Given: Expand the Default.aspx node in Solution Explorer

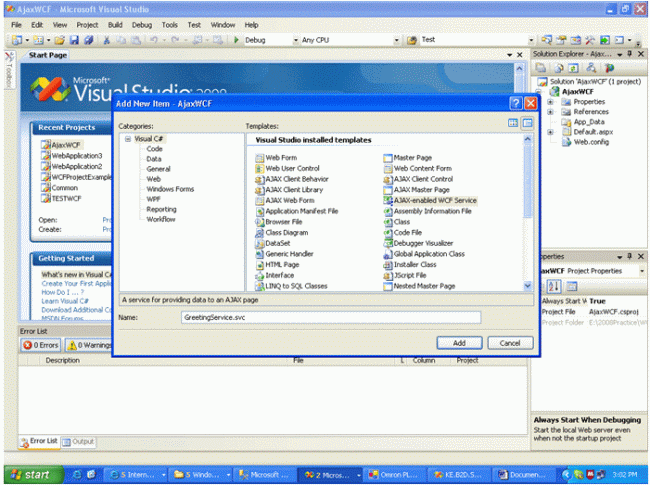Looking at the screenshot, I should [550, 132].
